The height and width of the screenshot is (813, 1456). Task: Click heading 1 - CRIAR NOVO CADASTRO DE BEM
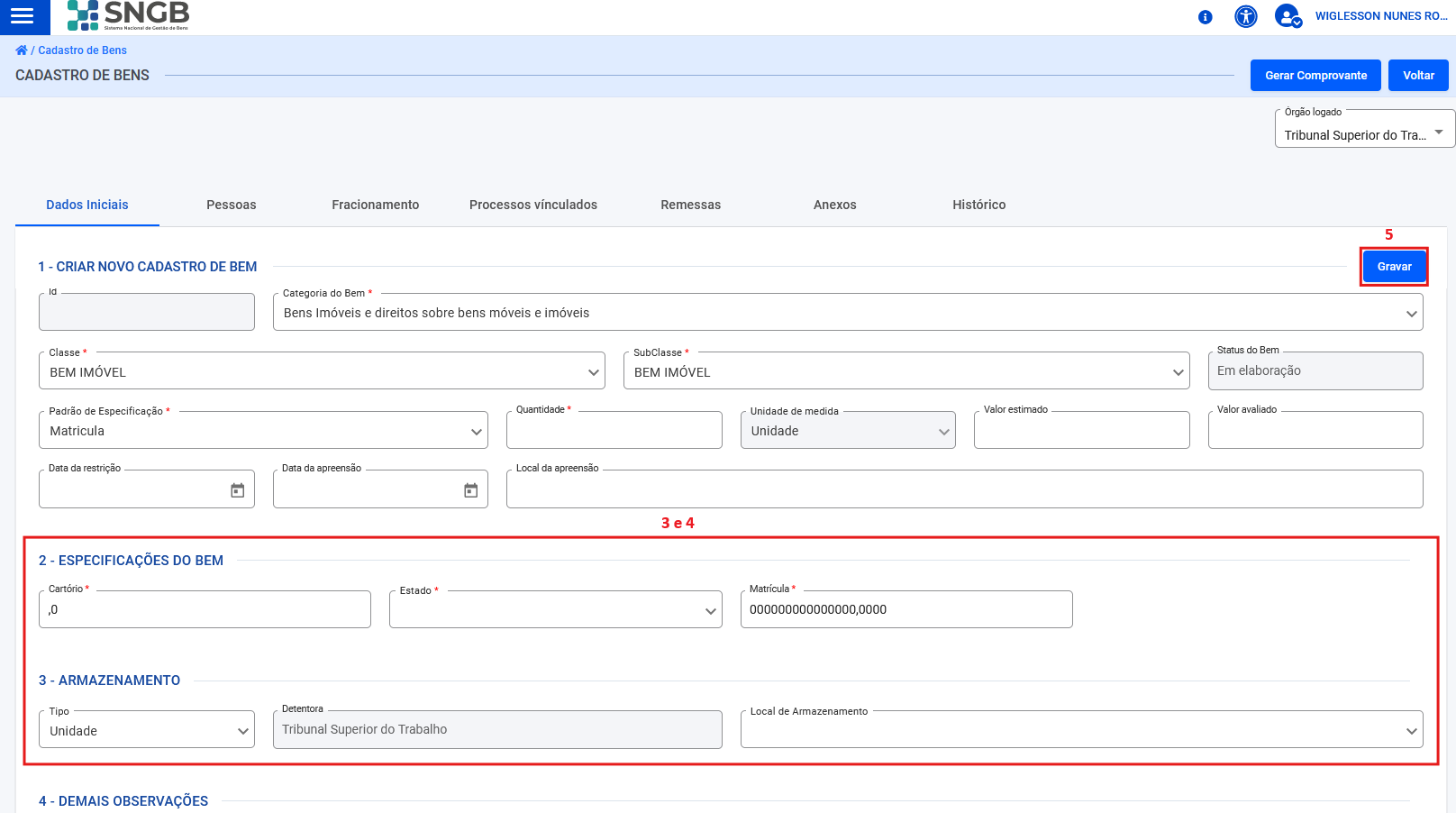click(x=148, y=267)
